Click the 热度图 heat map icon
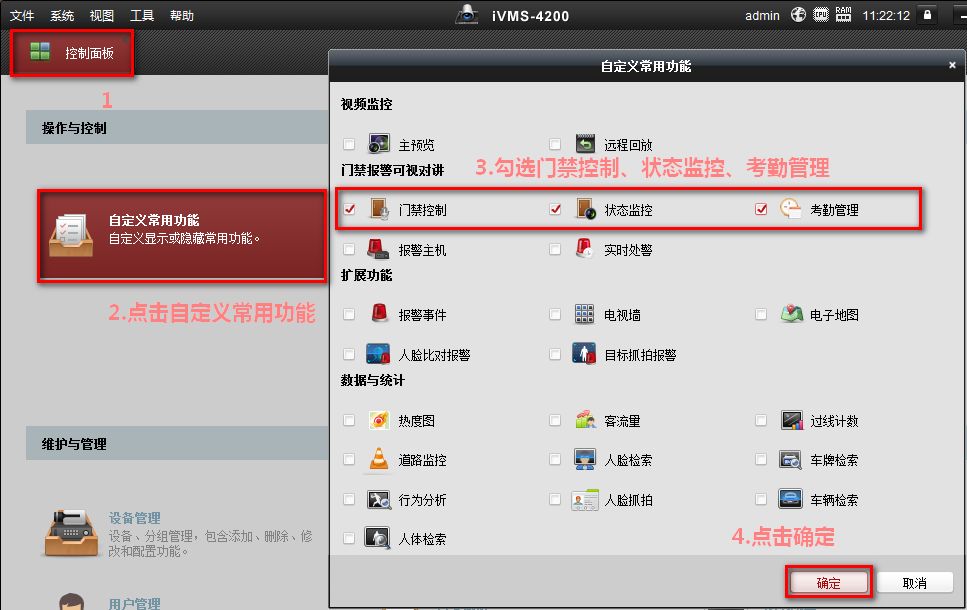This screenshot has height=610, width=967. coord(379,421)
